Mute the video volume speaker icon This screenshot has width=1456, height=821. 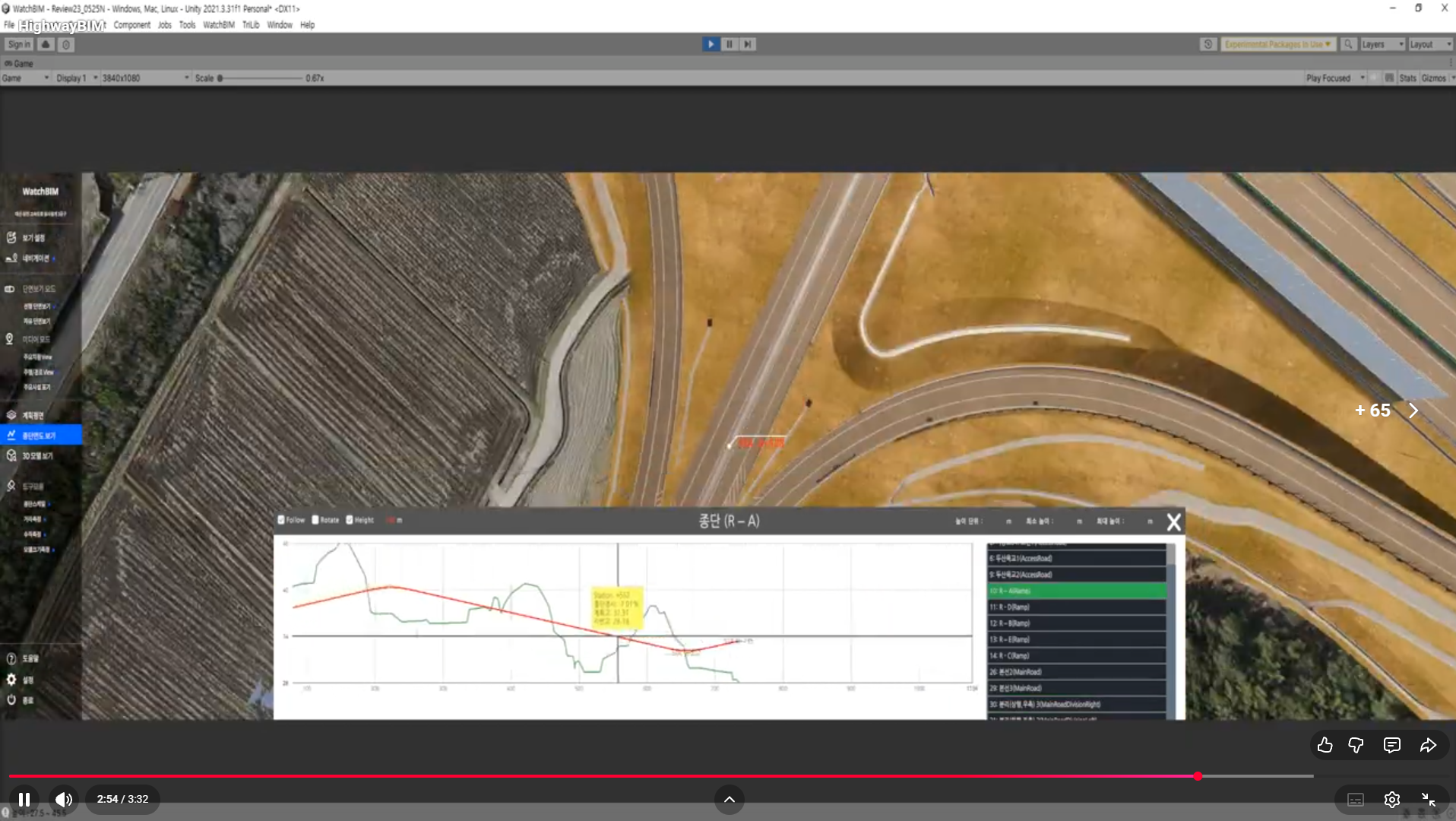click(x=64, y=799)
